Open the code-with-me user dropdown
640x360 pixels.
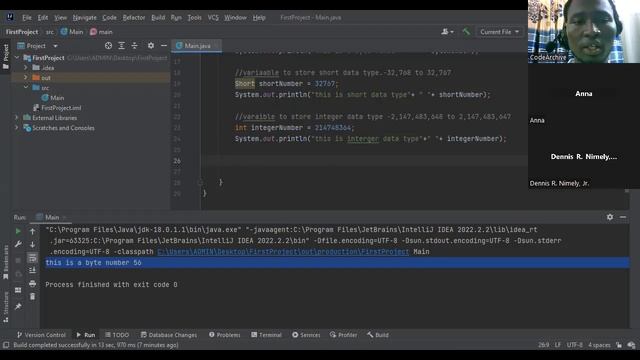(x=447, y=32)
